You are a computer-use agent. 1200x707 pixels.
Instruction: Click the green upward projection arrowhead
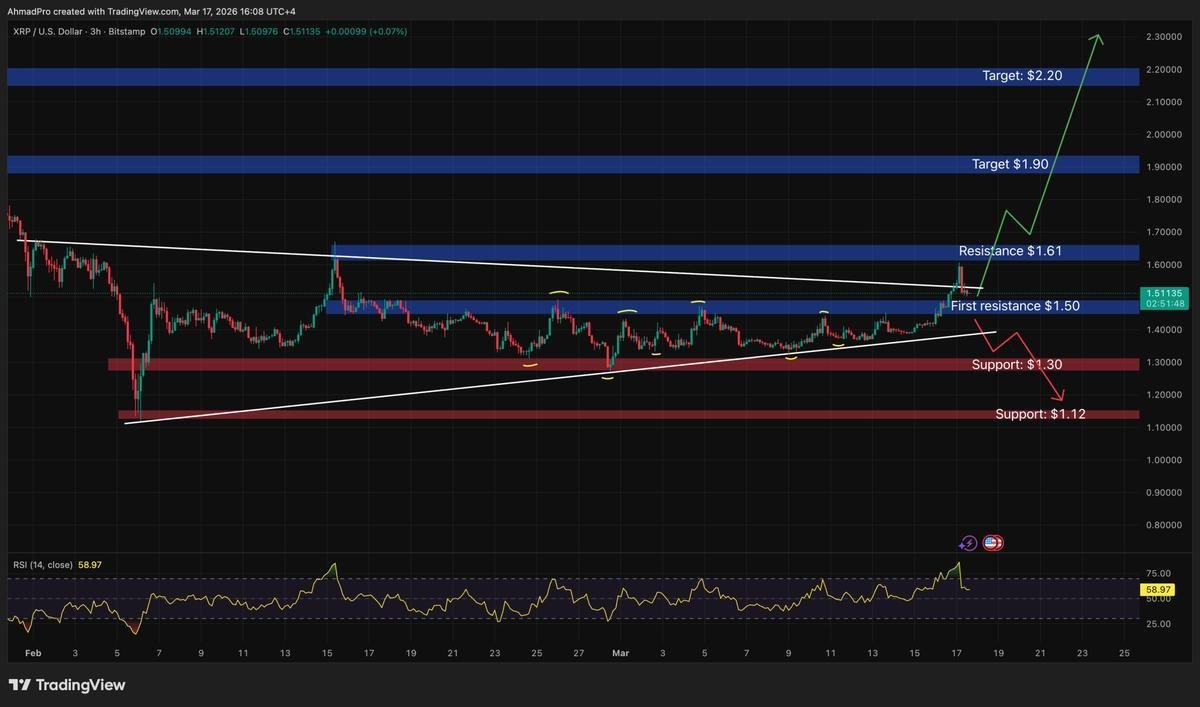pos(1098,40)
